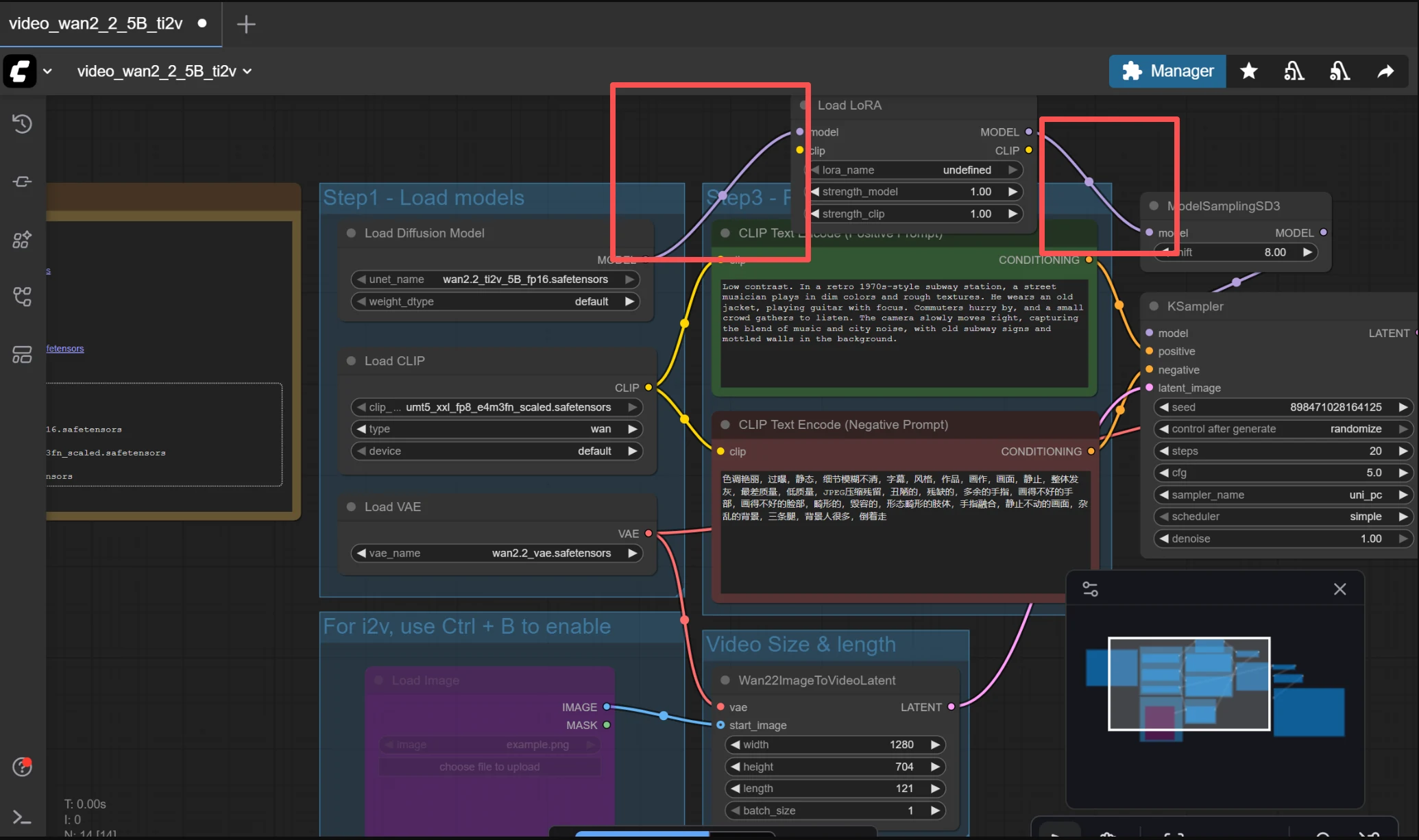Open the workflows sidebar panel
The width and height of the screenshot is (1419, 840).
coord(23,354)
